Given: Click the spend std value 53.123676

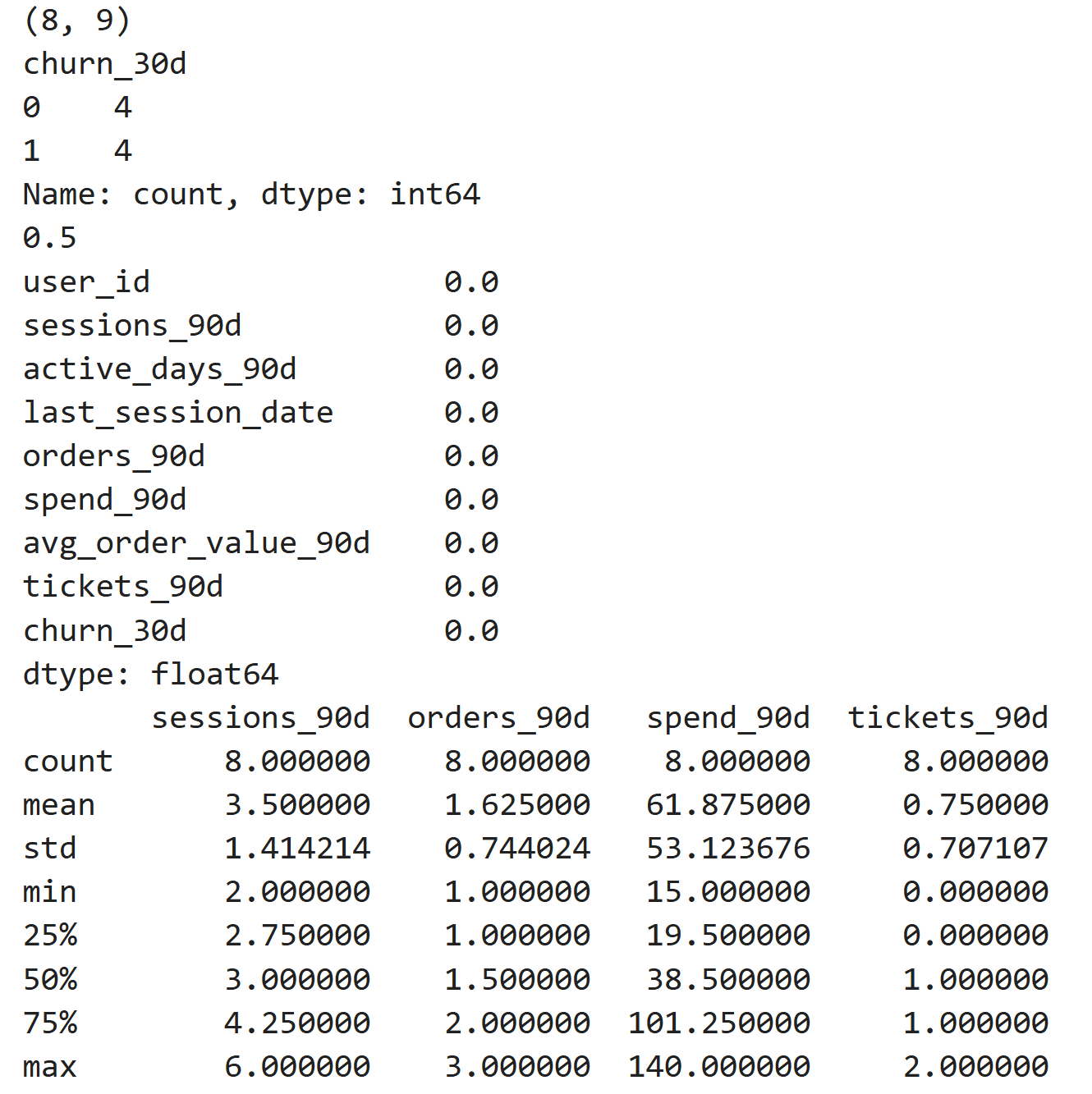Looking at the screenshot, I should click(x=727, y=849).
